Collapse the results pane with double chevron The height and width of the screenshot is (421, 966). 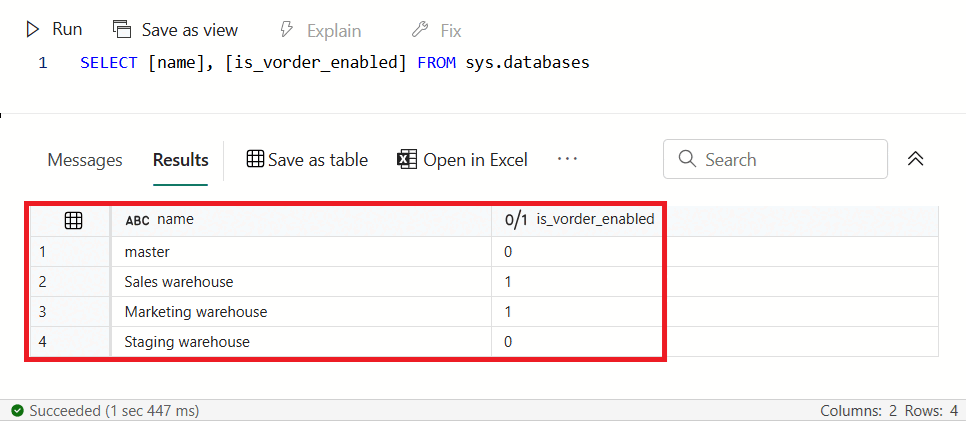coord(915,159)
